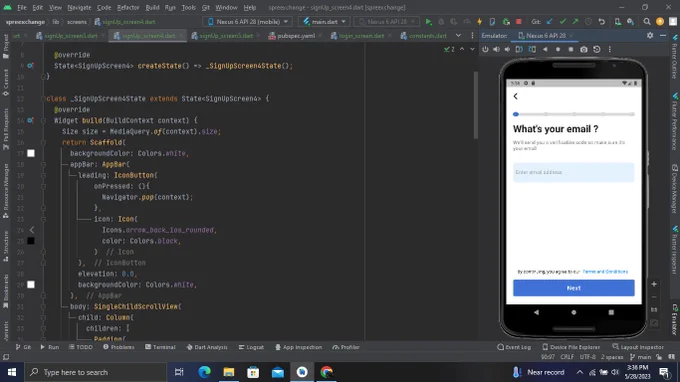Open Emulator panel settings gear
The width and height of the screenshot is (680, 382).
tap(650, 36)
